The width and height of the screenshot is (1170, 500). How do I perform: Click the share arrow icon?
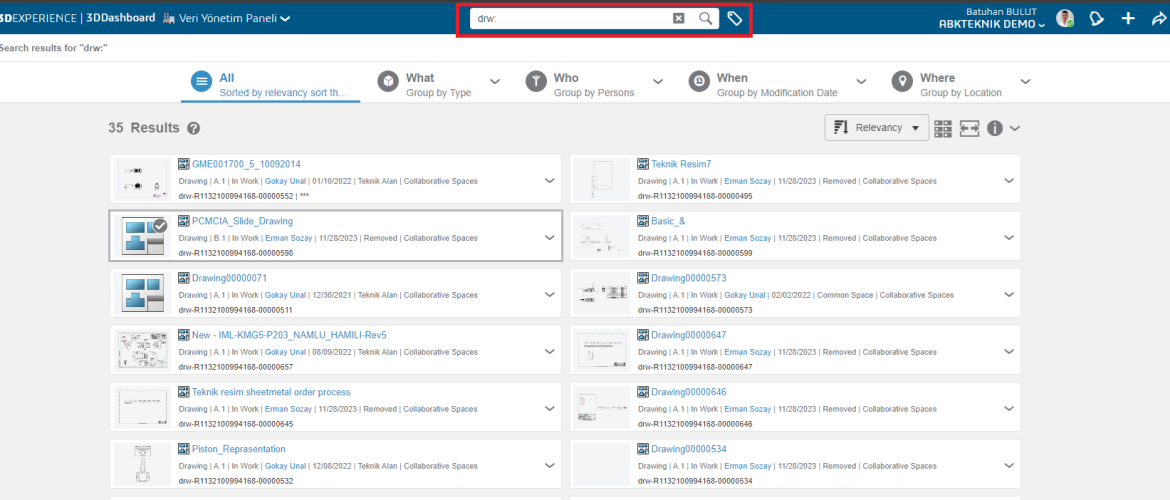pos(1158,18)
